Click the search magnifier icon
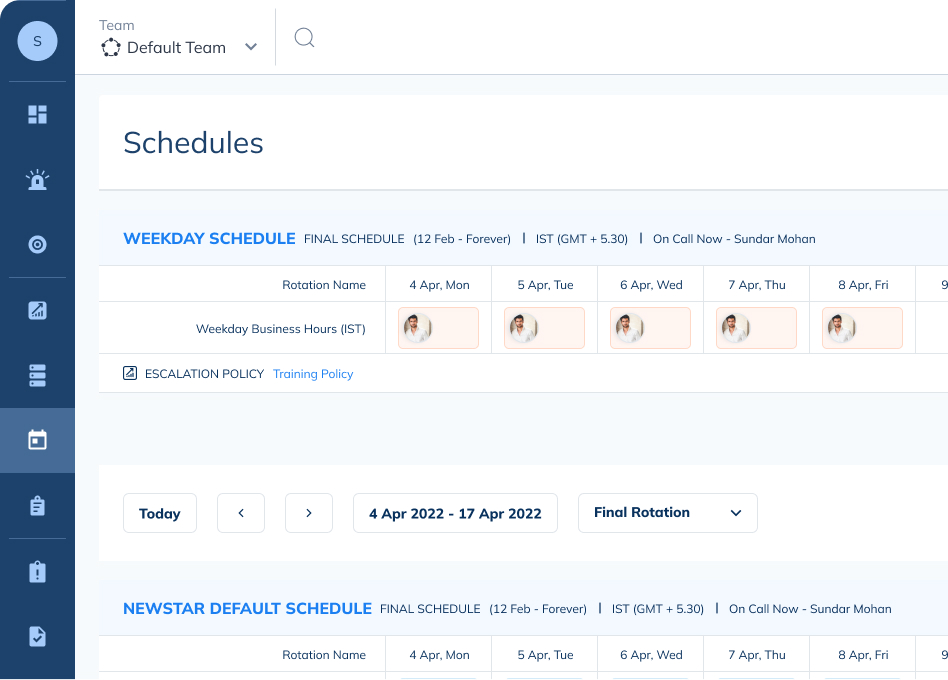Viewport: 948px width, 680px height. coord(303,37)
